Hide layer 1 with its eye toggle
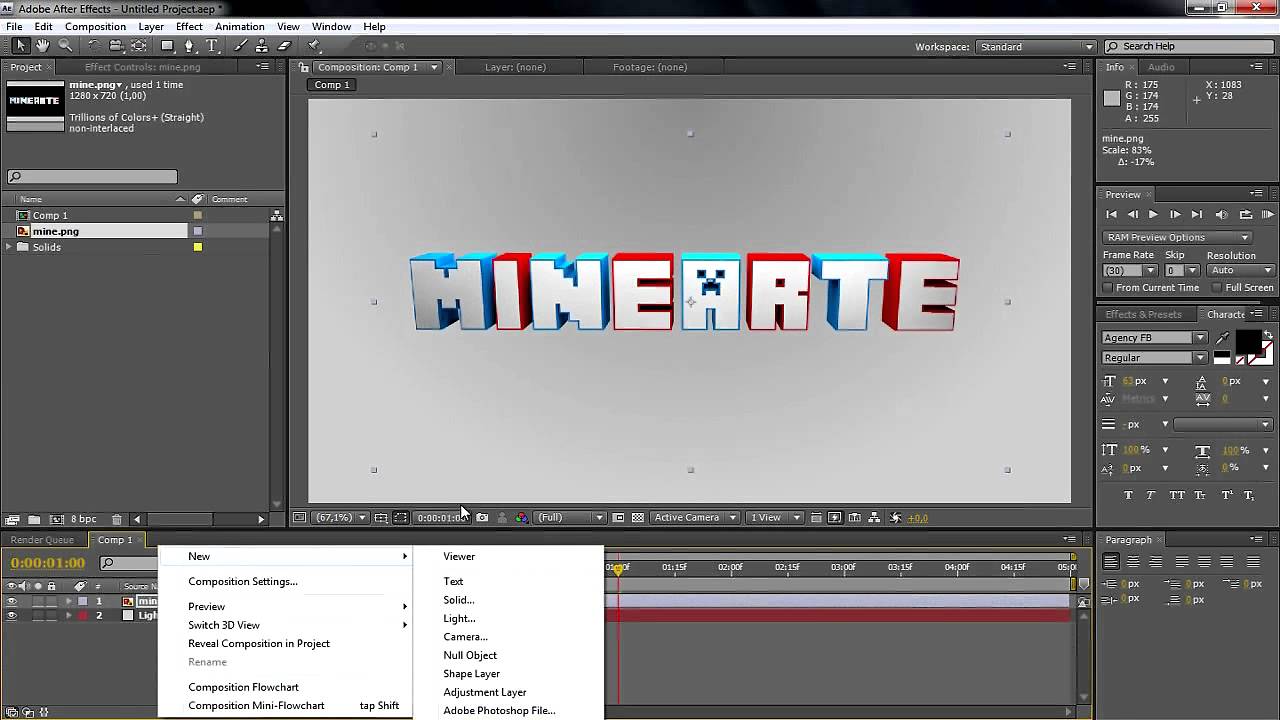Image resolution: width=1280 pixels, height=720 pixels. [12, 602]
